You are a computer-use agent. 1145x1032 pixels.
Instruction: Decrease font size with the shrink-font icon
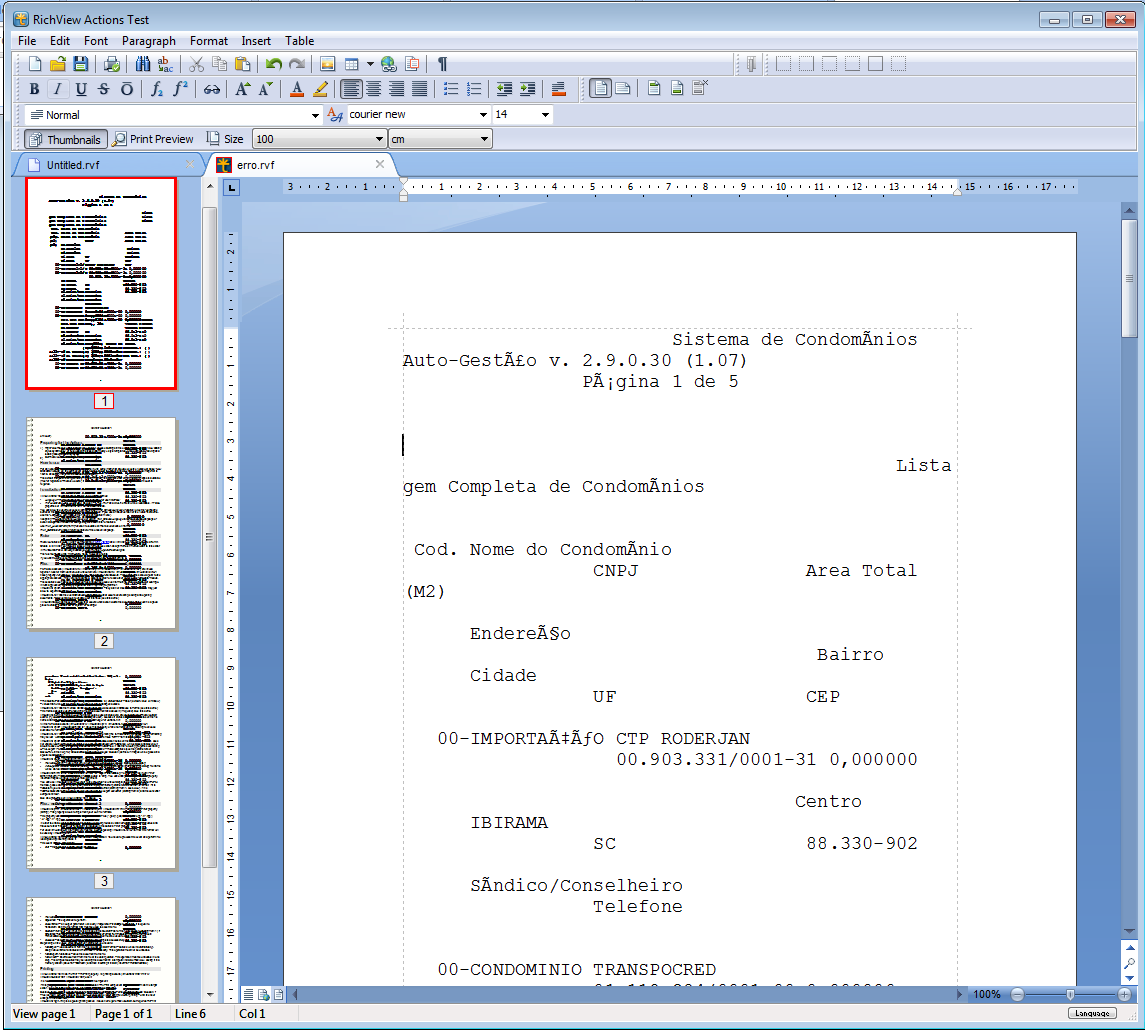click(x=266, y=89)
